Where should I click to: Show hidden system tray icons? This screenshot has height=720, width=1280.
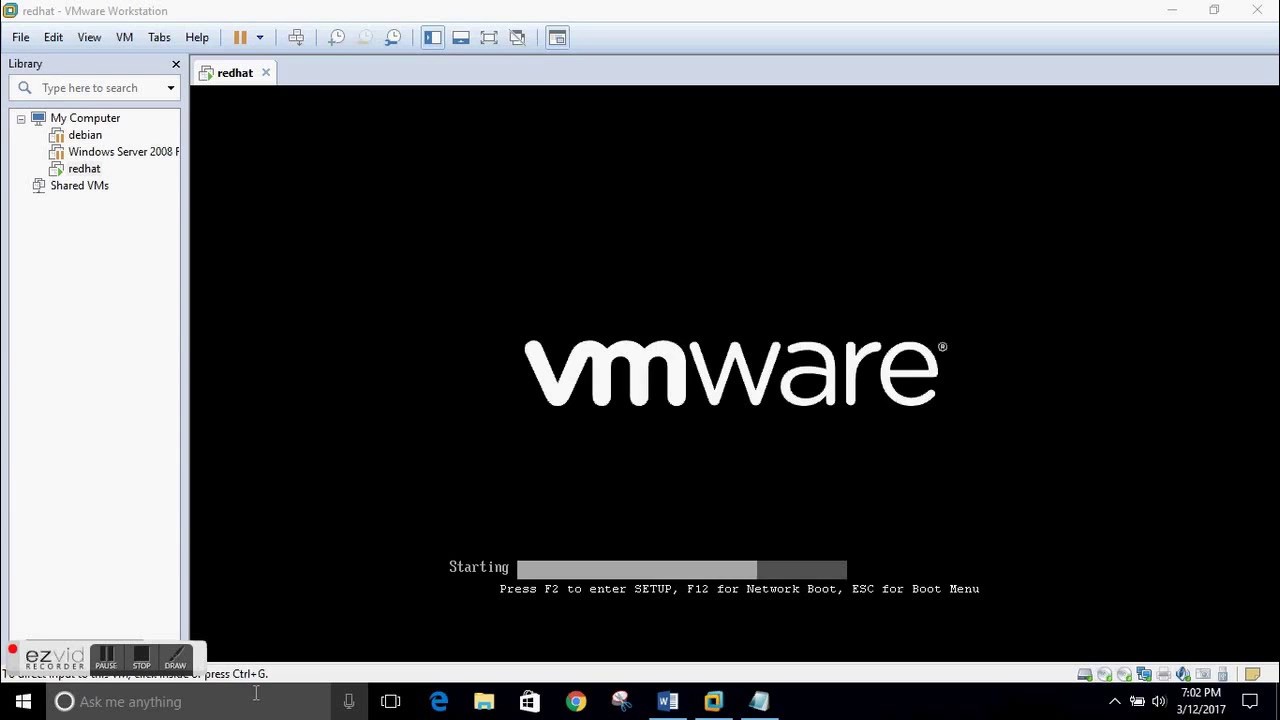1115,702
